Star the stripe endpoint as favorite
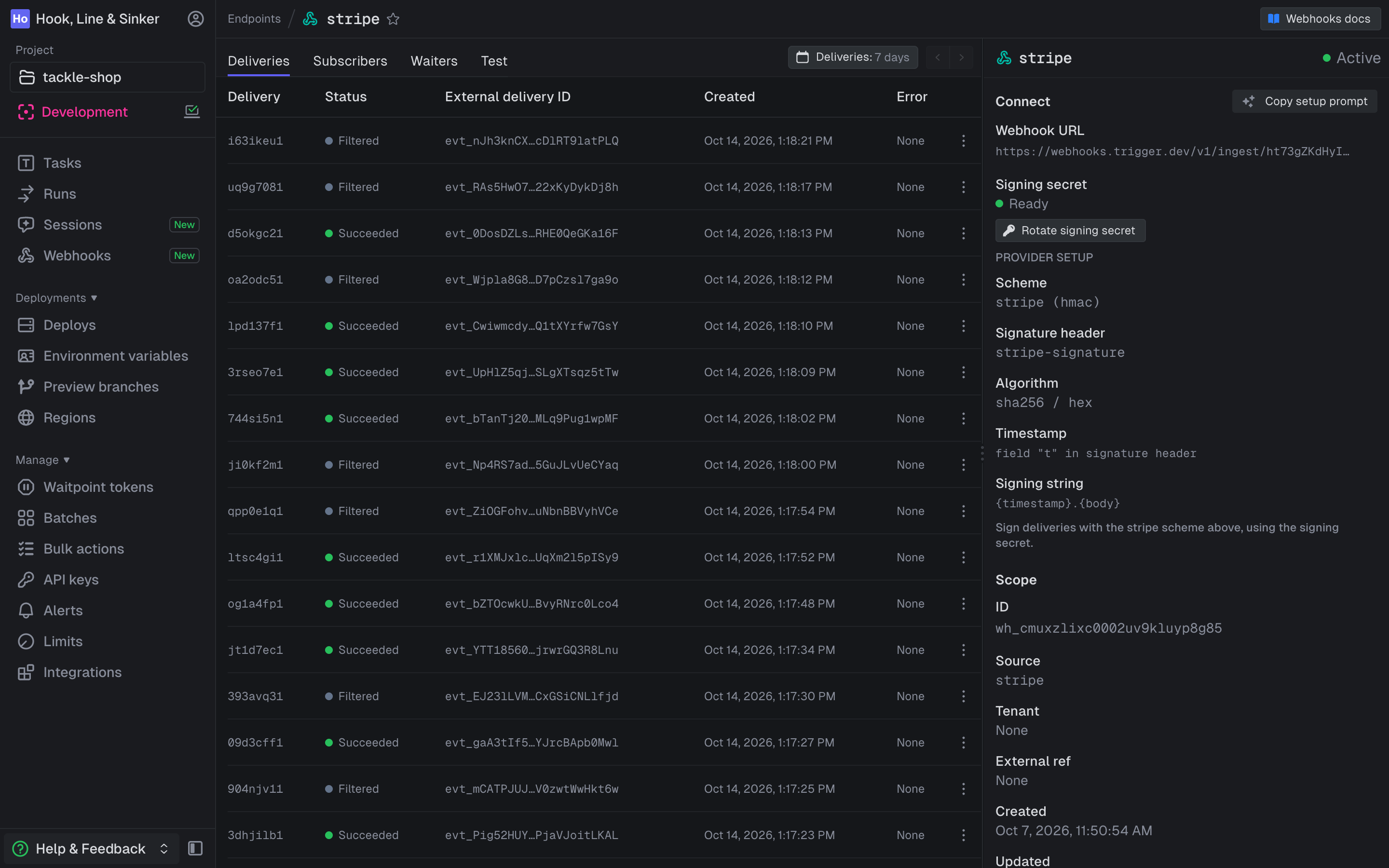Screen dimensions: 1389x868 (x=393, y=19)
